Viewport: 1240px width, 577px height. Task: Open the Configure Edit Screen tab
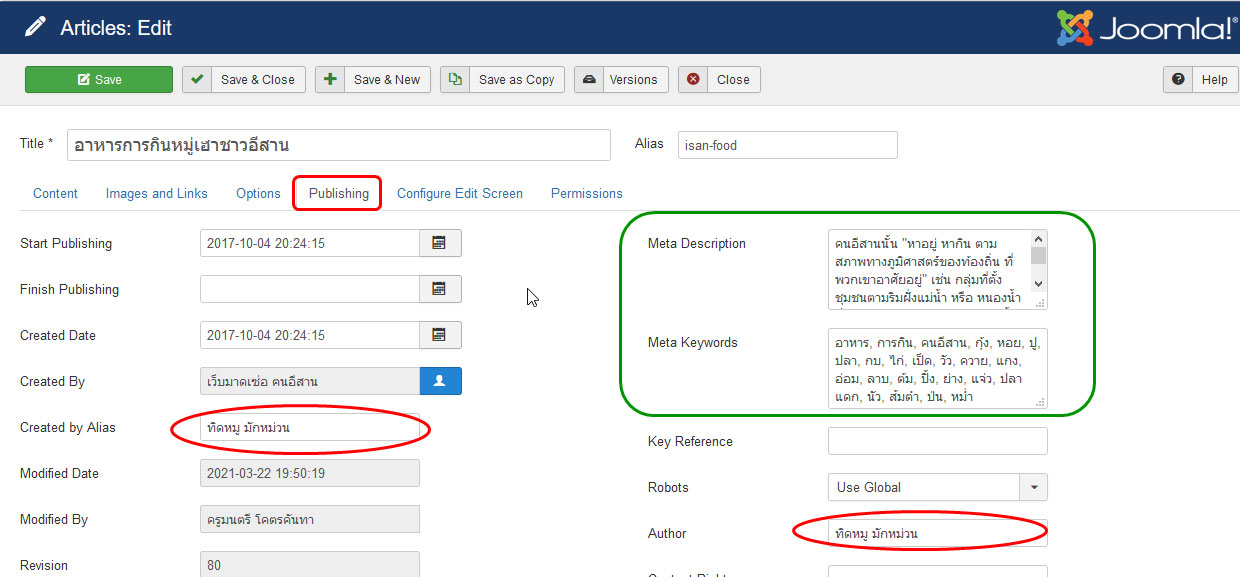[x=460, y=193]
